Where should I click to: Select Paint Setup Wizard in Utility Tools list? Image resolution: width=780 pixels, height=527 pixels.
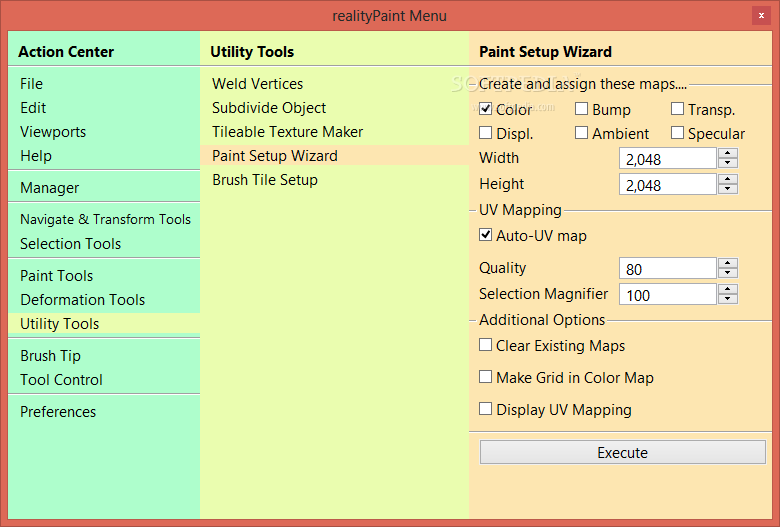[334, 155]
